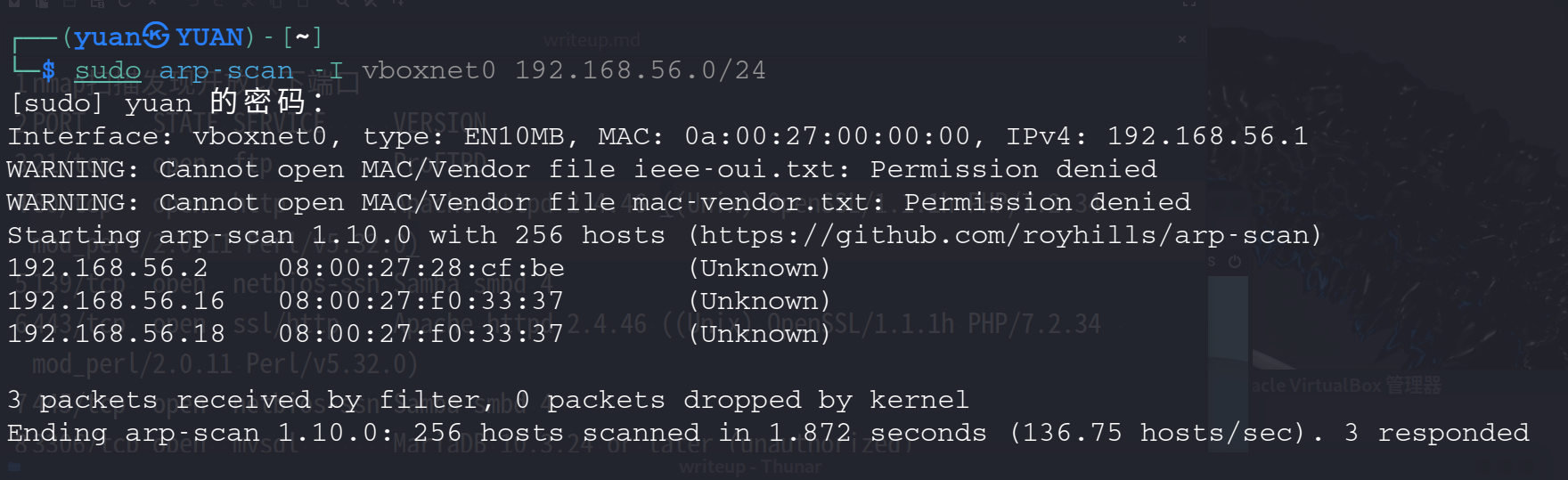Open the github.com/royhills/arp-scan link
Screen dimensions: 1568x480
pyautogui.click(x=1004, y=235)
